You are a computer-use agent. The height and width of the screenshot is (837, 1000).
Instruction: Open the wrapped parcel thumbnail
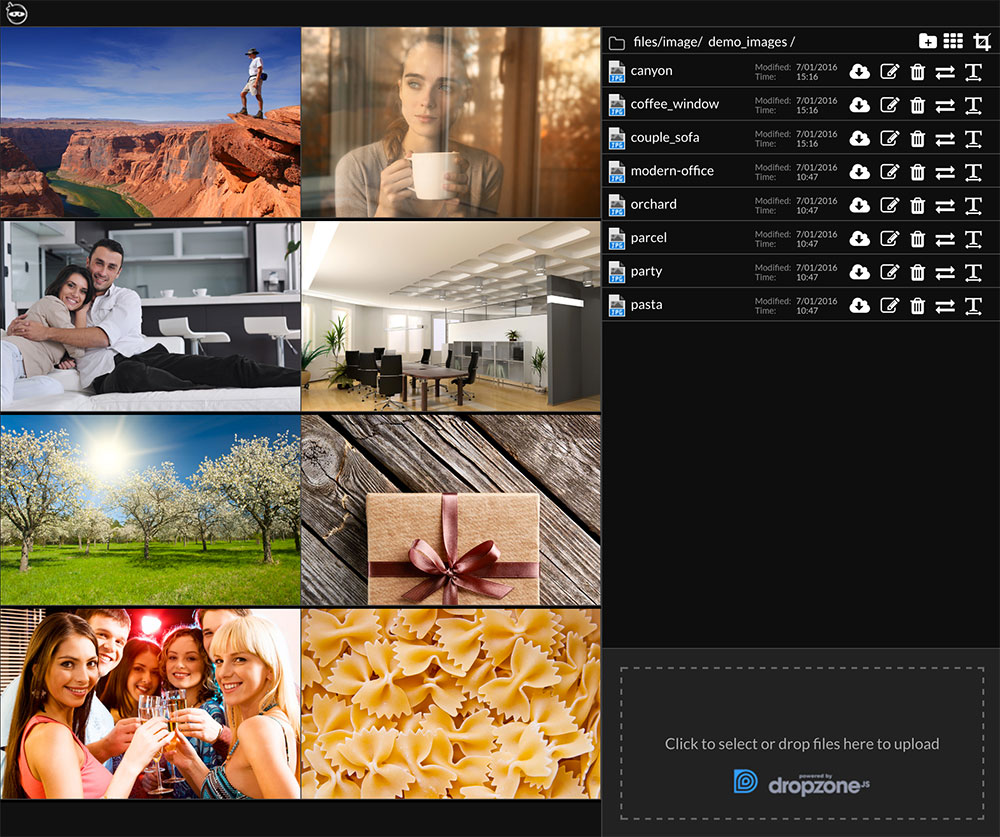coord(451,510)
